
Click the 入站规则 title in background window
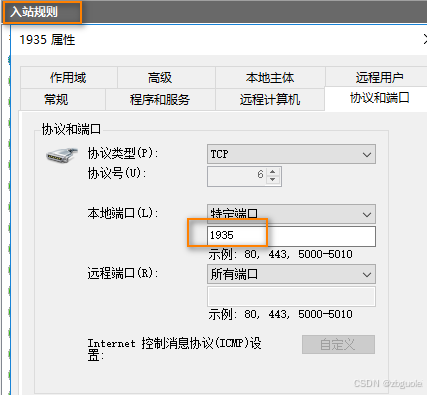coord(34,12)
